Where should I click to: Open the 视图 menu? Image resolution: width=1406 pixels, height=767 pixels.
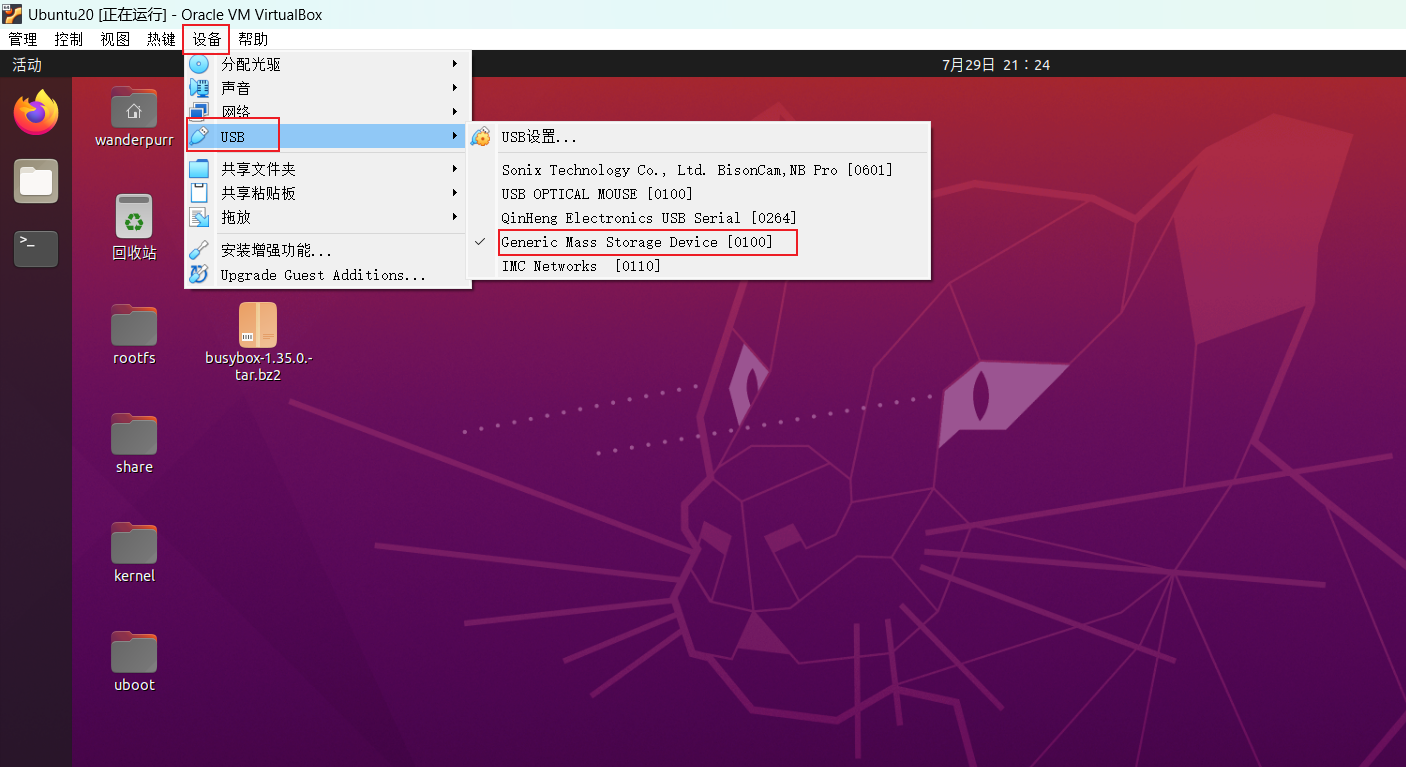pyautogui.click(x=115, y=39)
